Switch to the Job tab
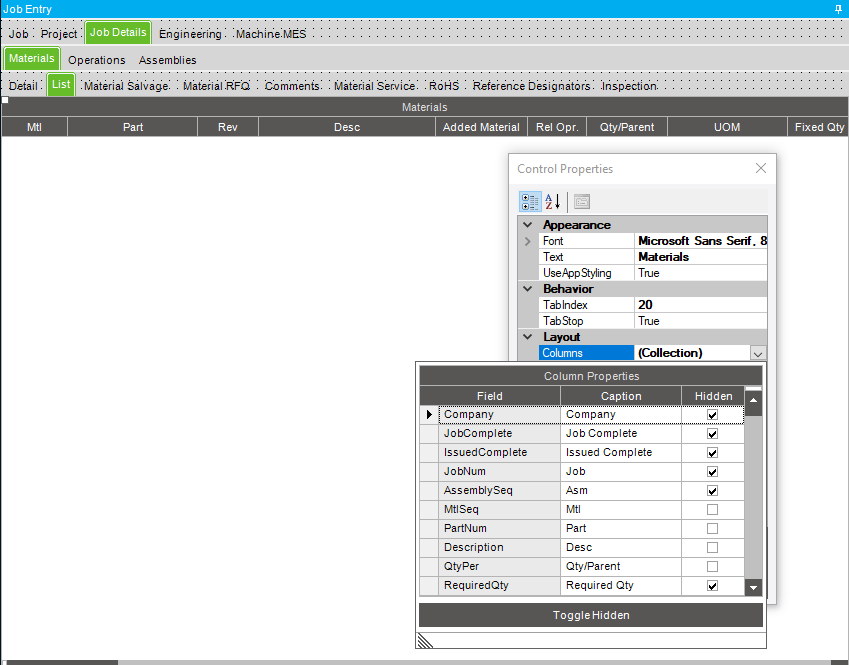The height and width of the screenshot is (665, 849). 18,34
